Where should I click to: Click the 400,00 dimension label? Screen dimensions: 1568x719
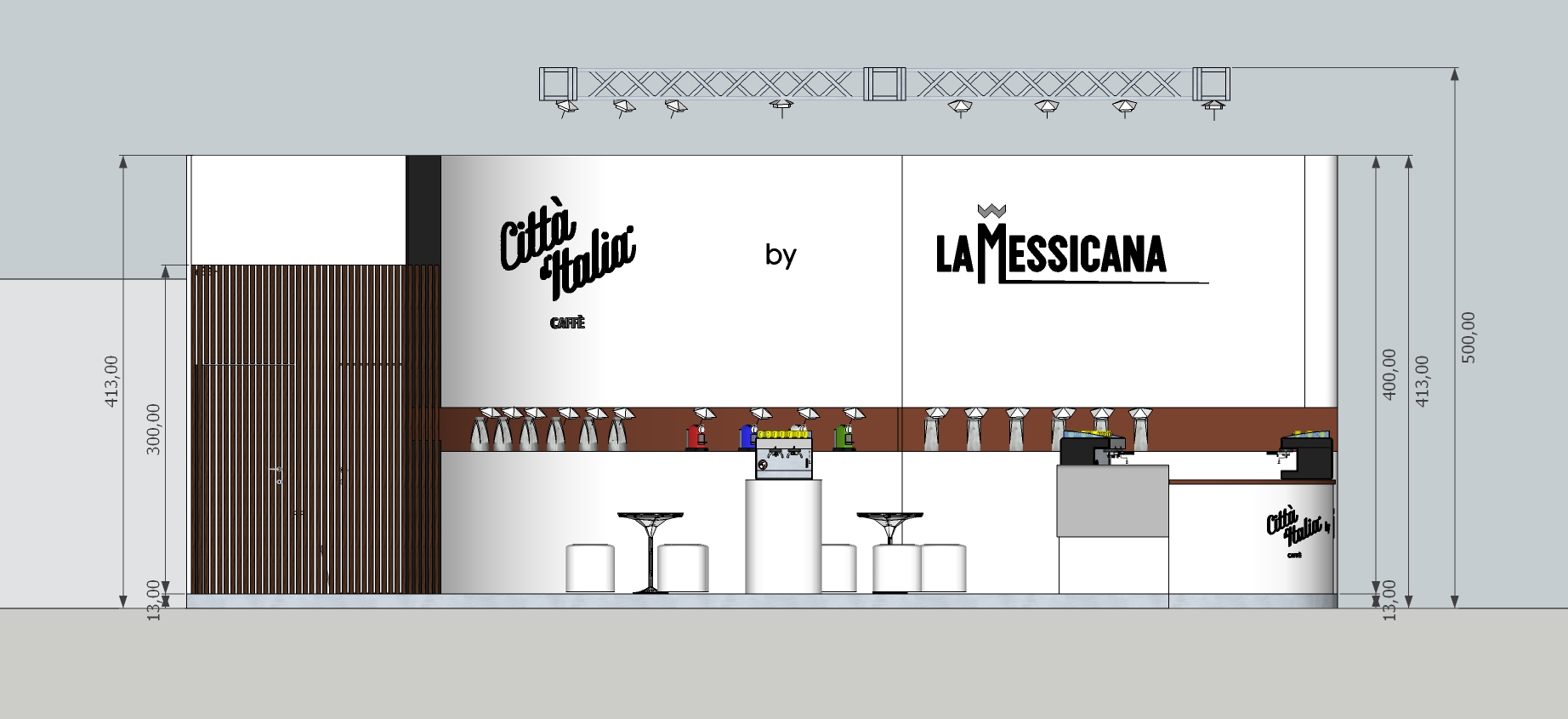1389,374
